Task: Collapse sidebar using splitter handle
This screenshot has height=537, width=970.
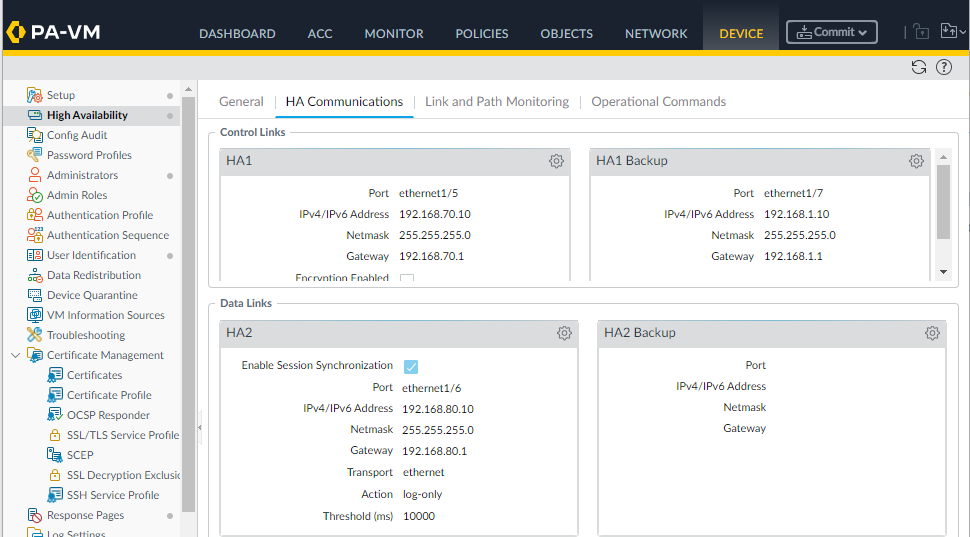Action: (199, 427)
